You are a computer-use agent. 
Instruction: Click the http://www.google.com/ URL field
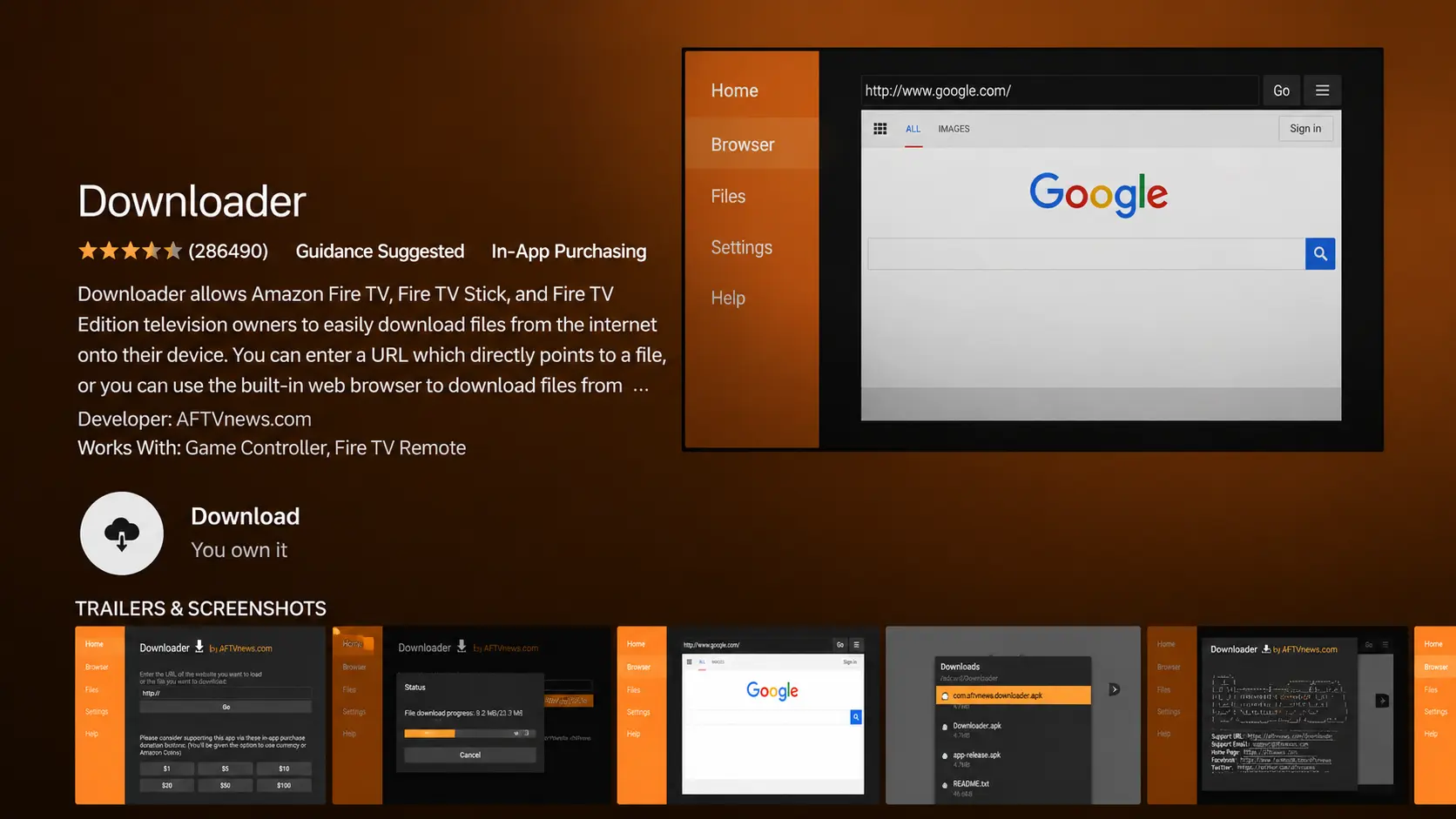pyautogui.click(x=1059, y=91)
